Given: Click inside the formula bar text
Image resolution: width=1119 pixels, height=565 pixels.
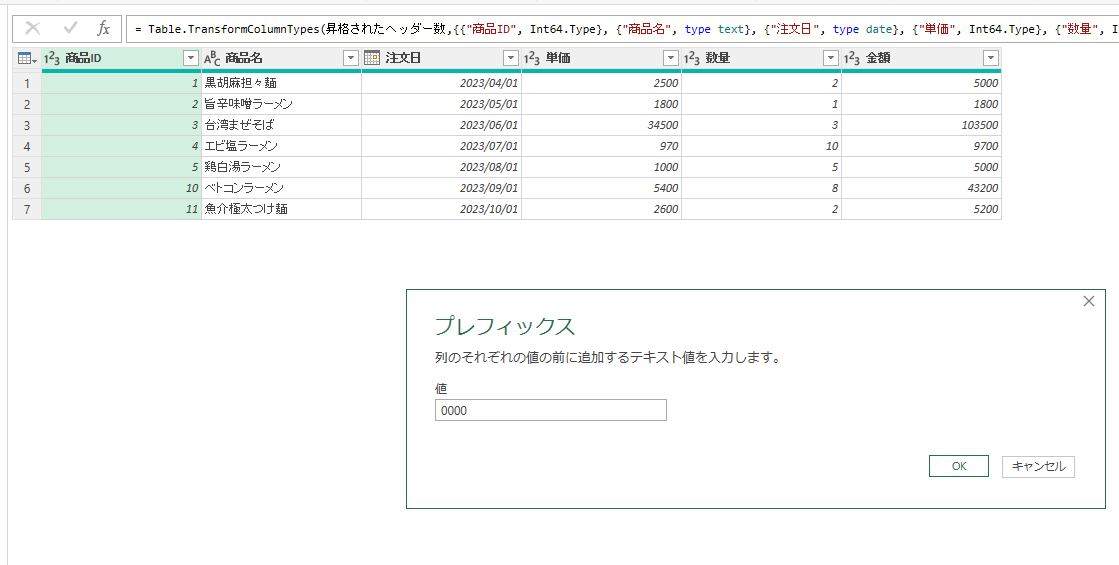Looking at the screenshot, I should (x=622, y=29).
